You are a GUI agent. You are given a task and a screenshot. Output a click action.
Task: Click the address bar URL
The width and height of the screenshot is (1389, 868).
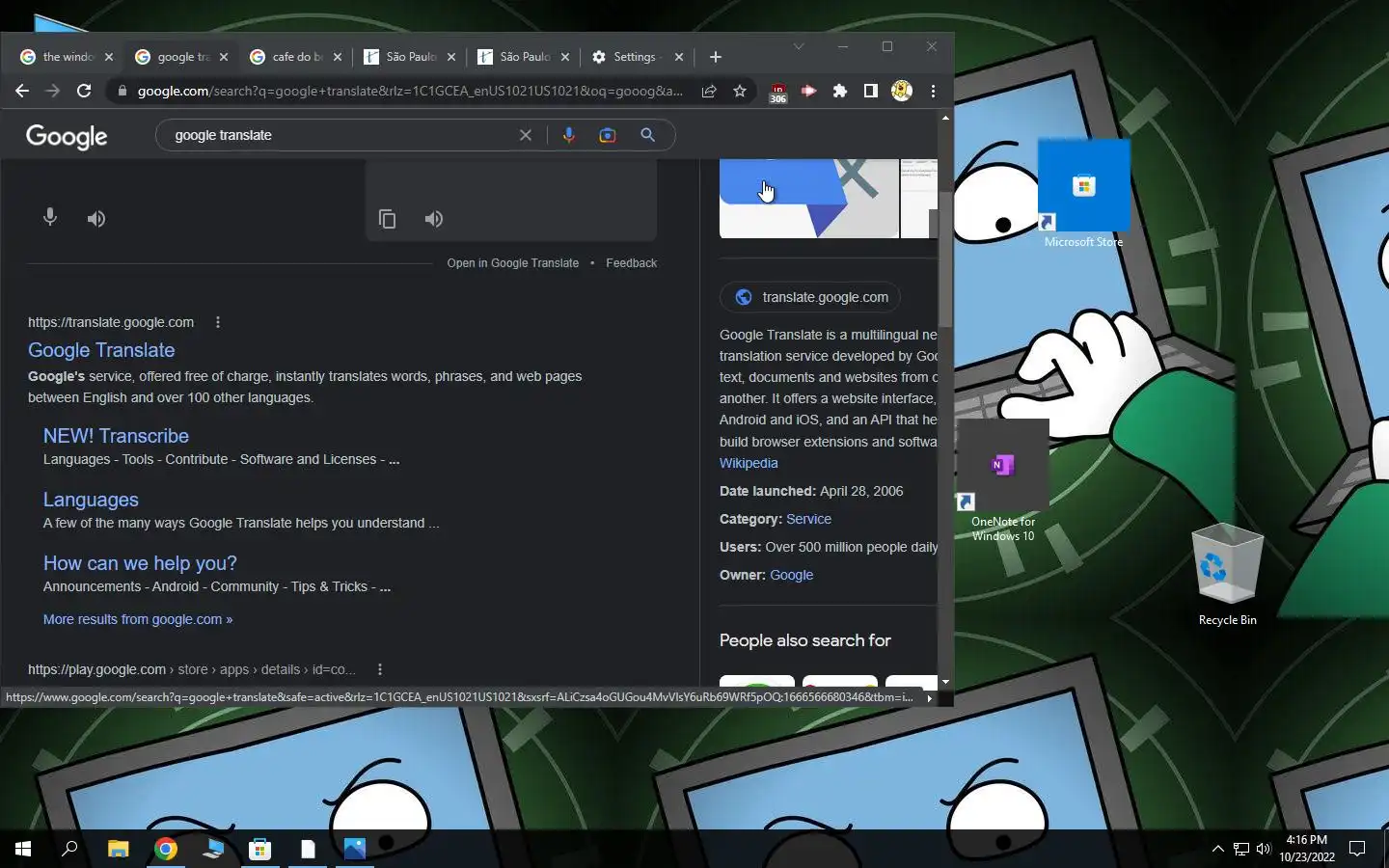pos(410,91)
